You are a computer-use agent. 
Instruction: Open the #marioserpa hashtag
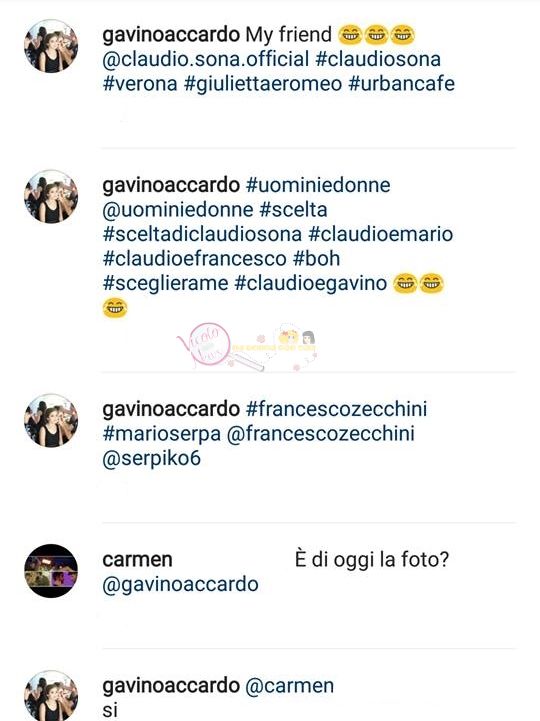[x=161, y=434]
